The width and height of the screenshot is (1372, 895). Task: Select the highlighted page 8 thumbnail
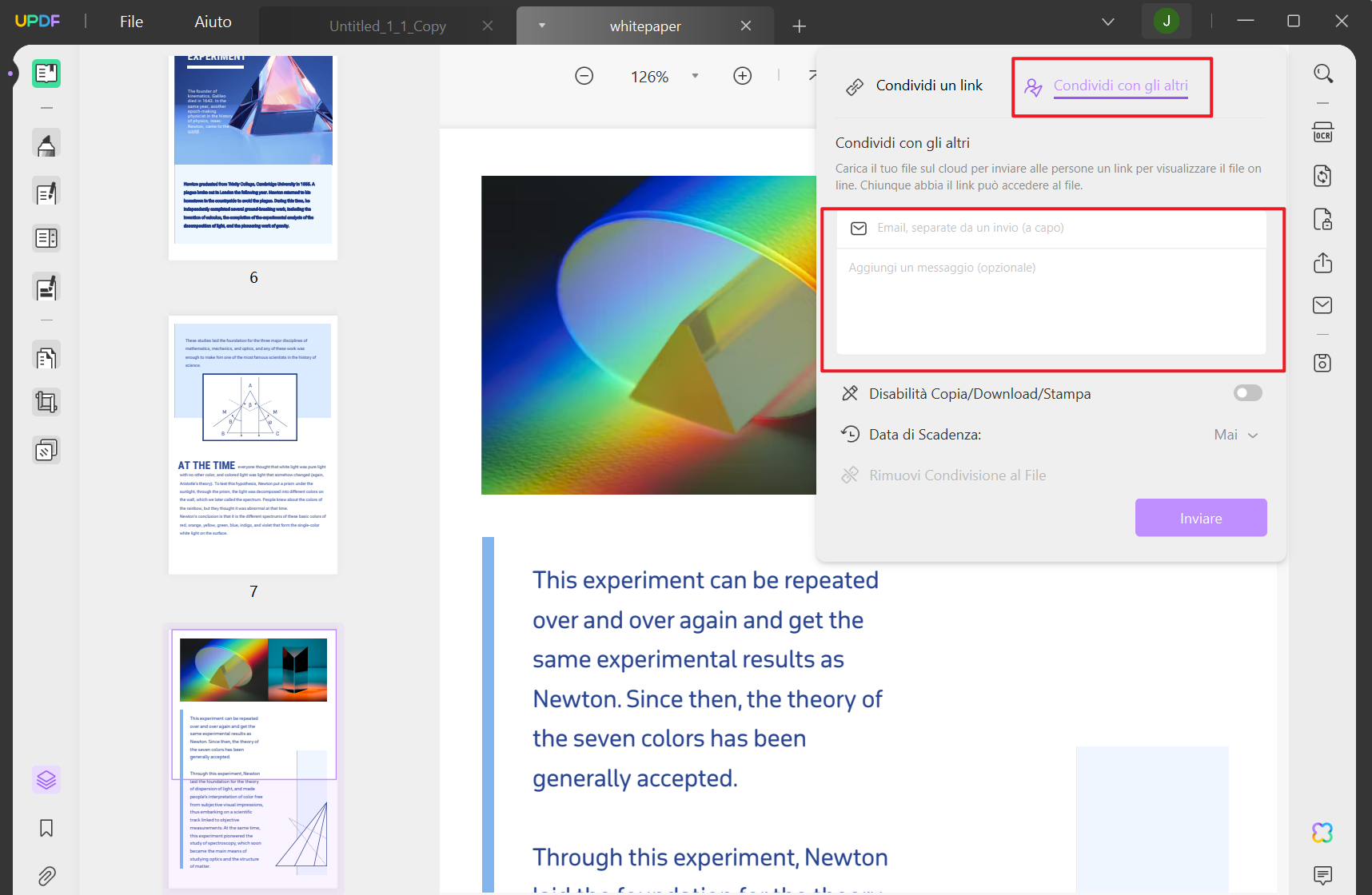253,758
